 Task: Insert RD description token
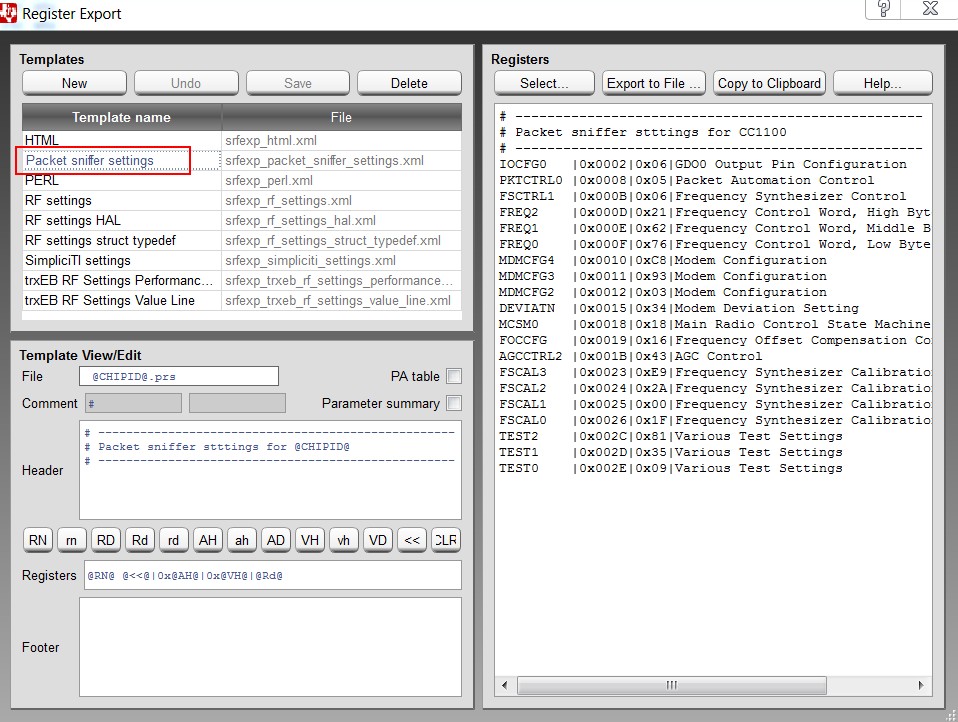pyautogui.click(x=106, y=540)
